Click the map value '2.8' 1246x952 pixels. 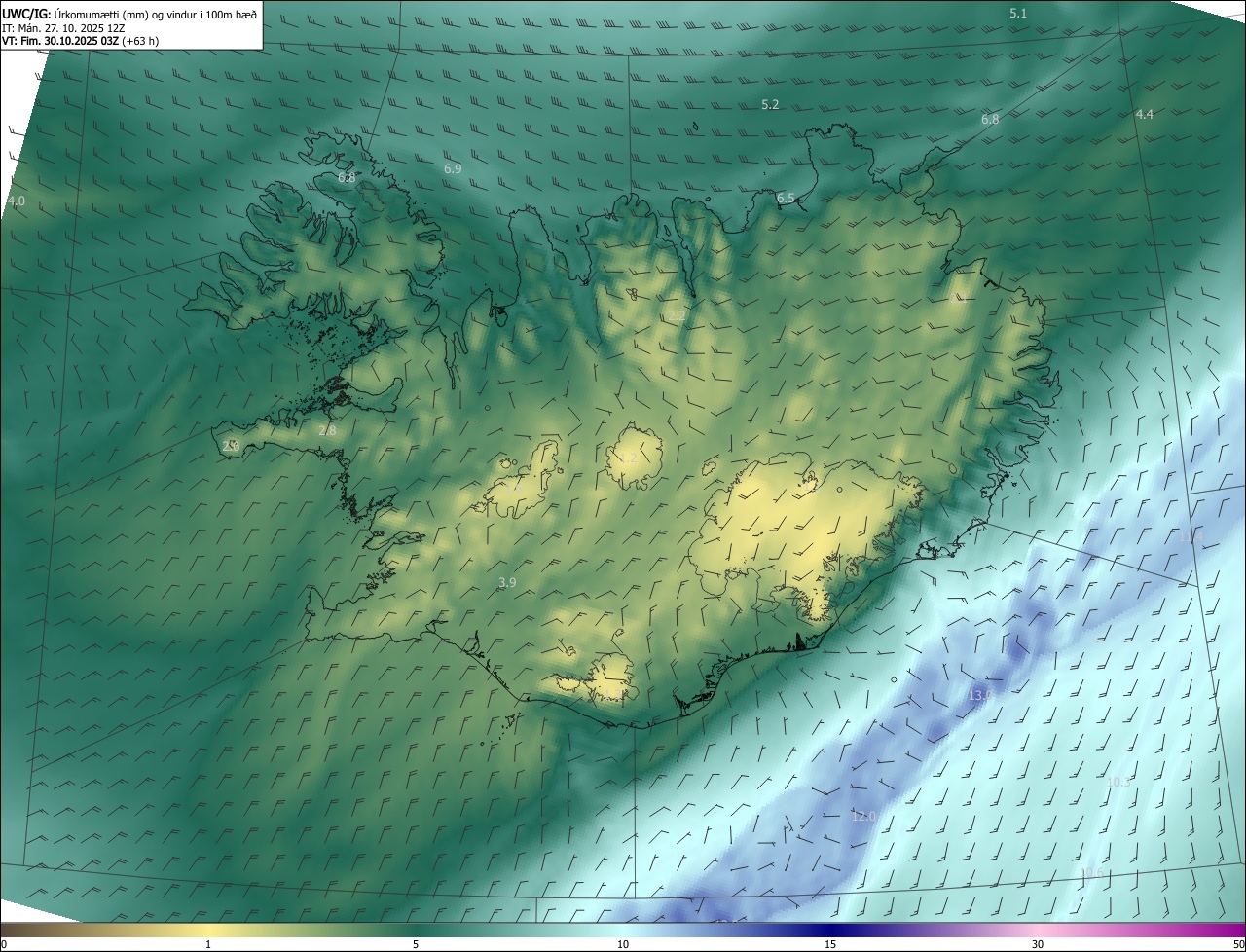pos(327,430)
